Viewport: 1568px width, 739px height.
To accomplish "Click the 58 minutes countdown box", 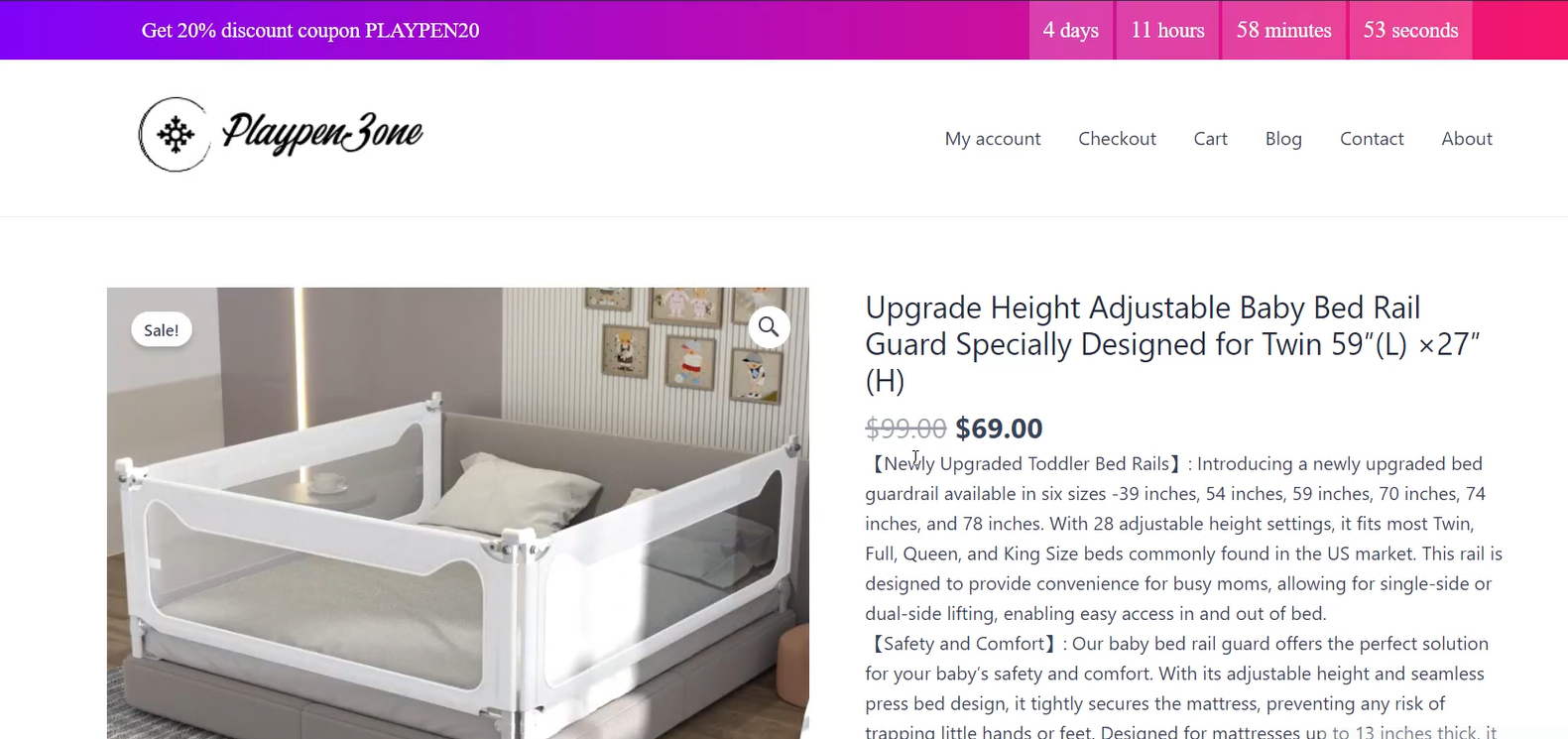I will point(1283,31).
